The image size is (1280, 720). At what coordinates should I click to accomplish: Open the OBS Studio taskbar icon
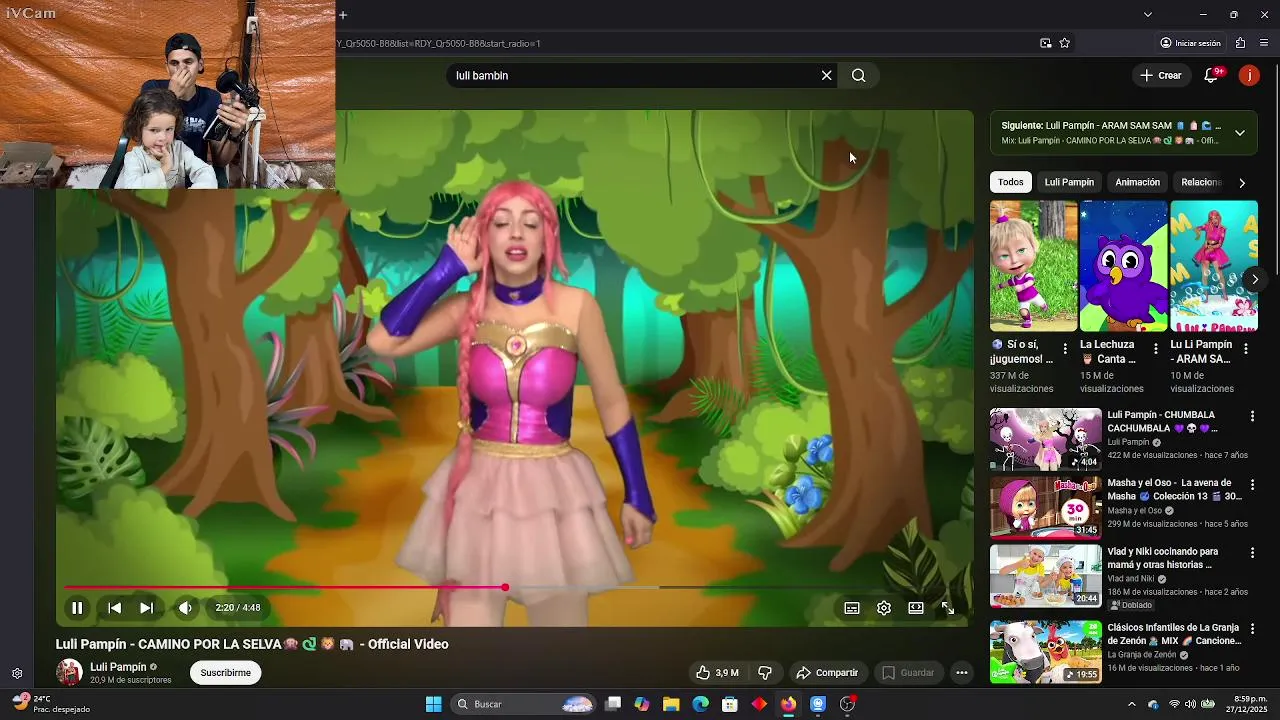[847, 704]
